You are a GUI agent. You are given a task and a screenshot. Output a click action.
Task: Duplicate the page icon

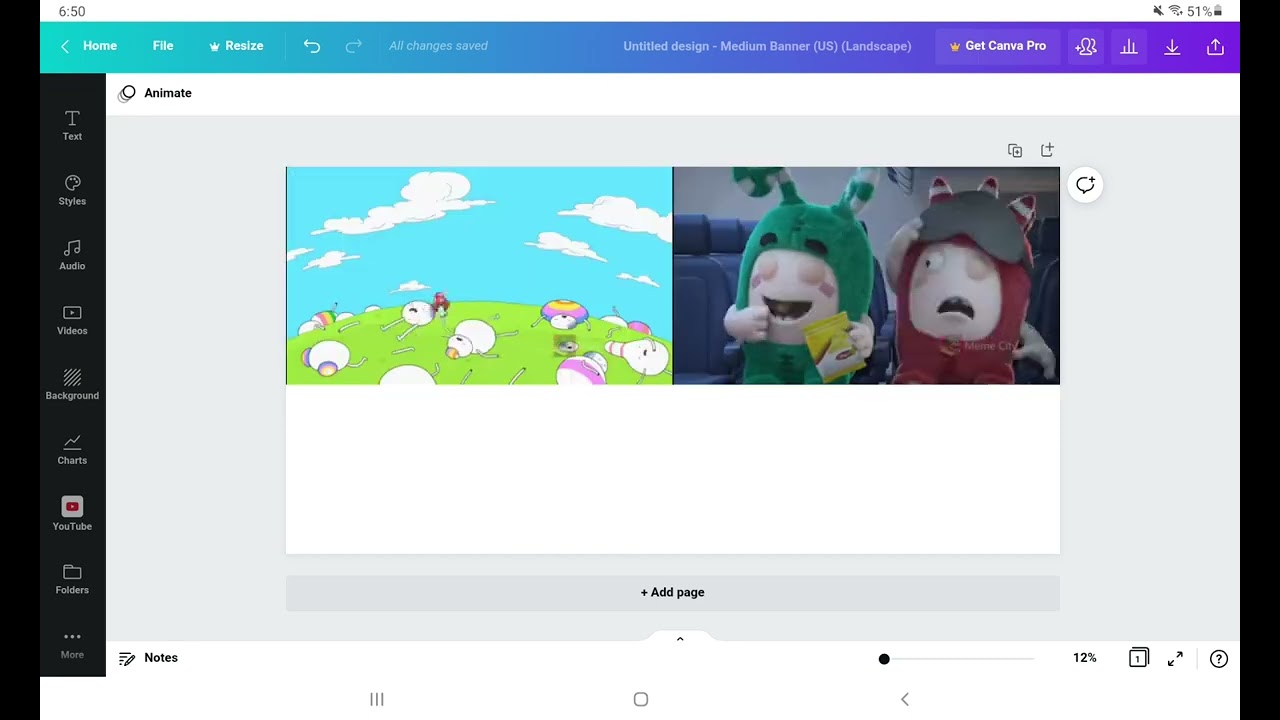pyautogui.click(x=1015, y=150)
